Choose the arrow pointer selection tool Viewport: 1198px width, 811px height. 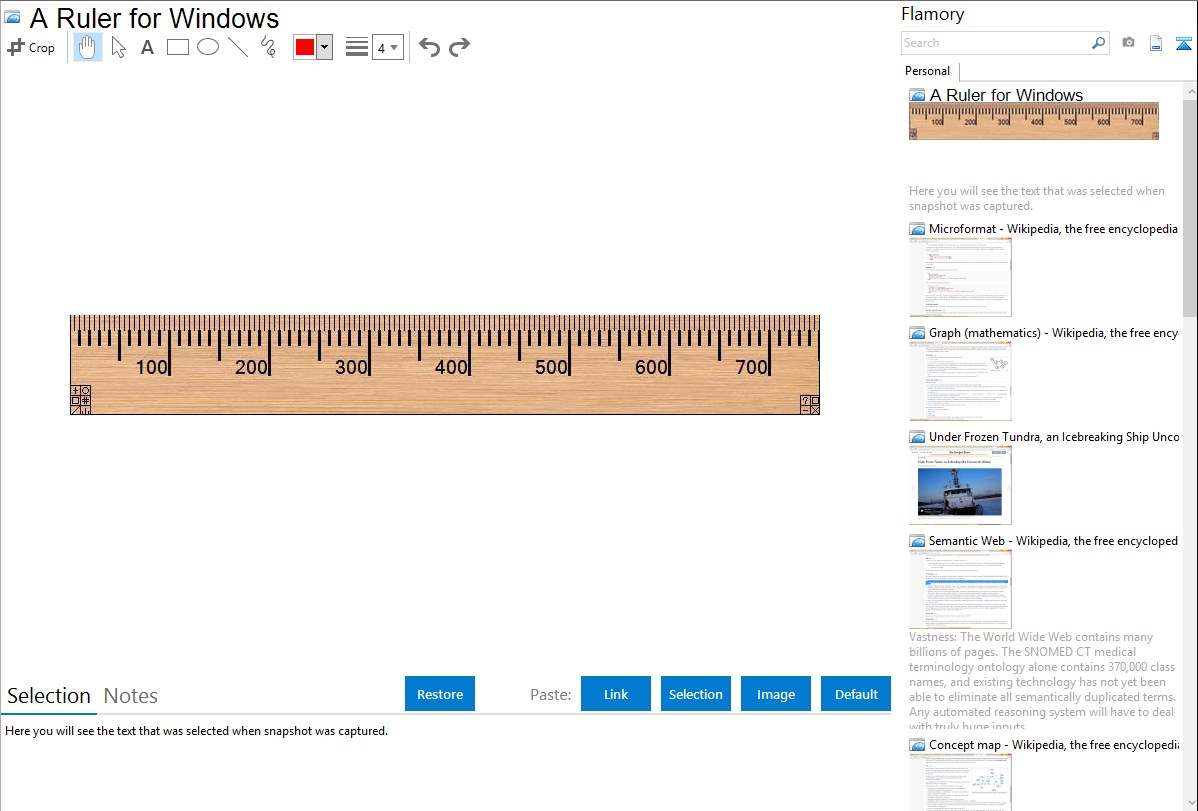click(x=118, y=47)
